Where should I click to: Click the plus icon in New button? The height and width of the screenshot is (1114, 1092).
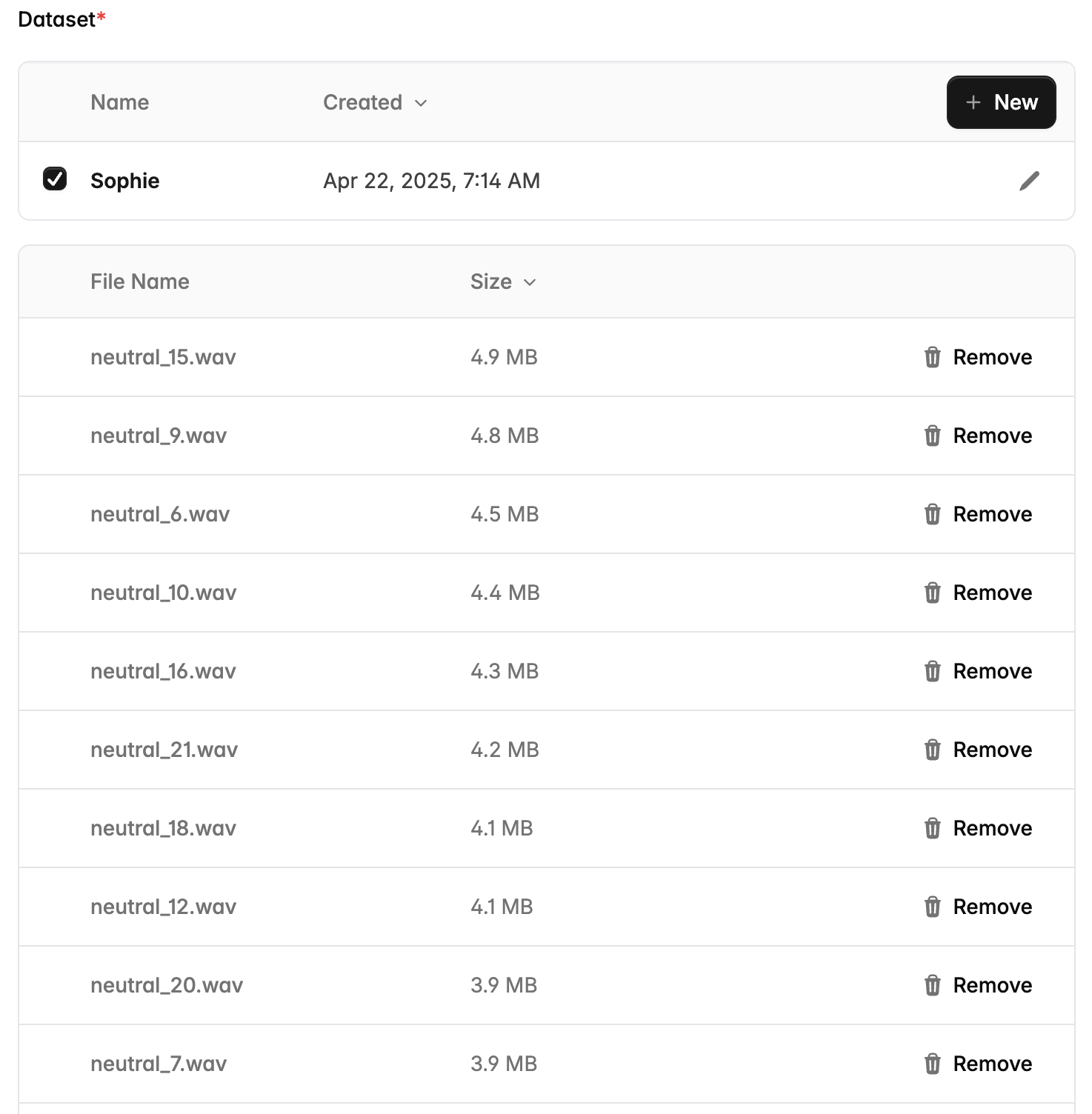coord(973,102)
